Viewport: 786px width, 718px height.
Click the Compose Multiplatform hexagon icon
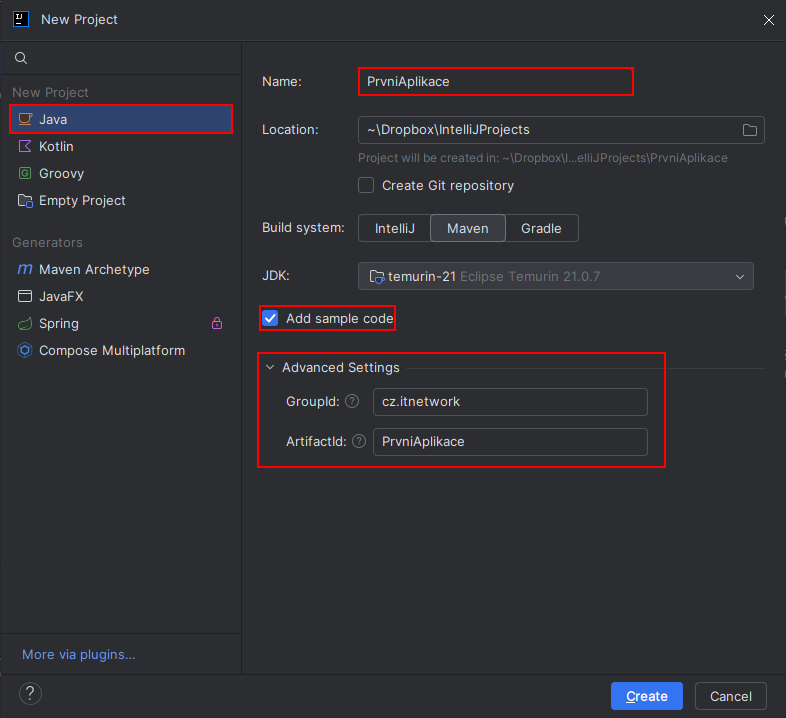25,350
